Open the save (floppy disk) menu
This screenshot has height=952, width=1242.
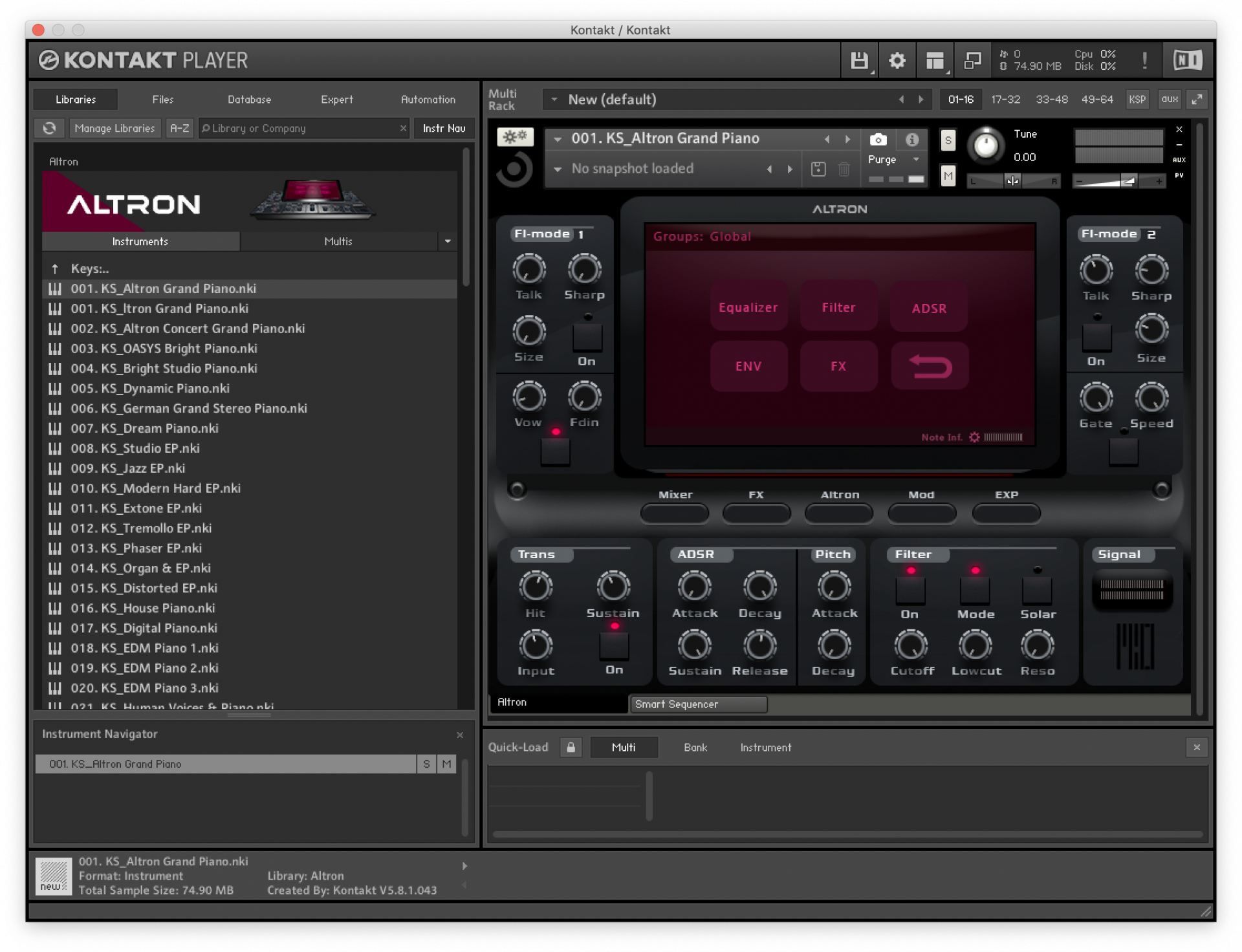(859, 61)
